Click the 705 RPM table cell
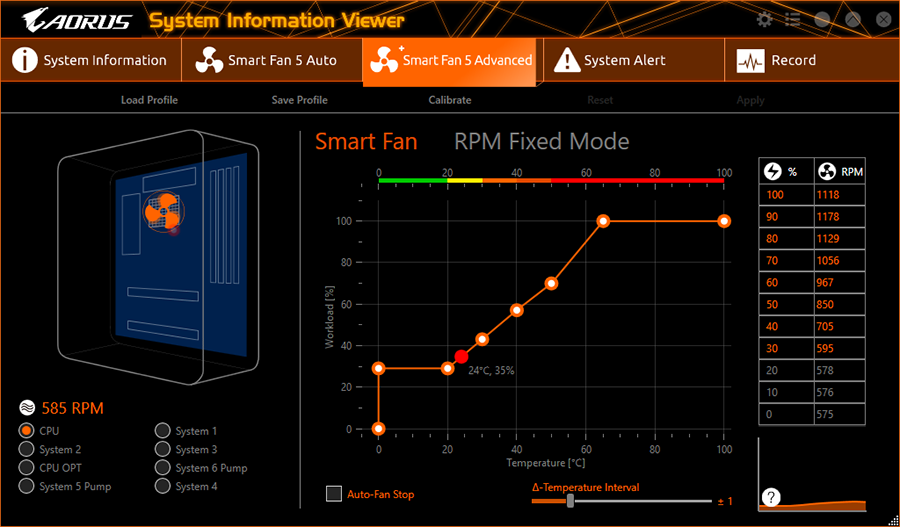900x527 pixels. [839, 326]
